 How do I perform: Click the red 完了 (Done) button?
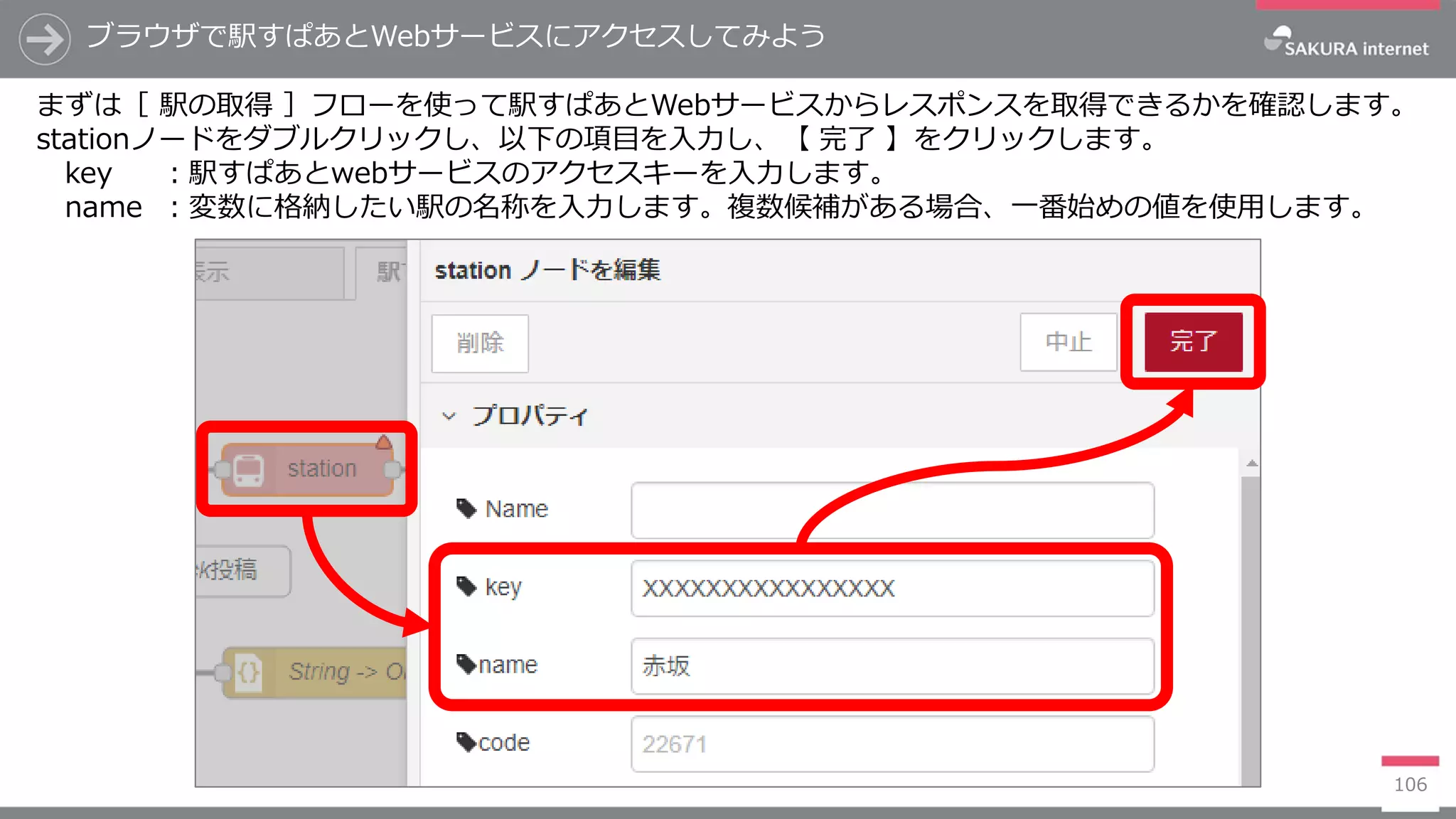coord(1193,342)
